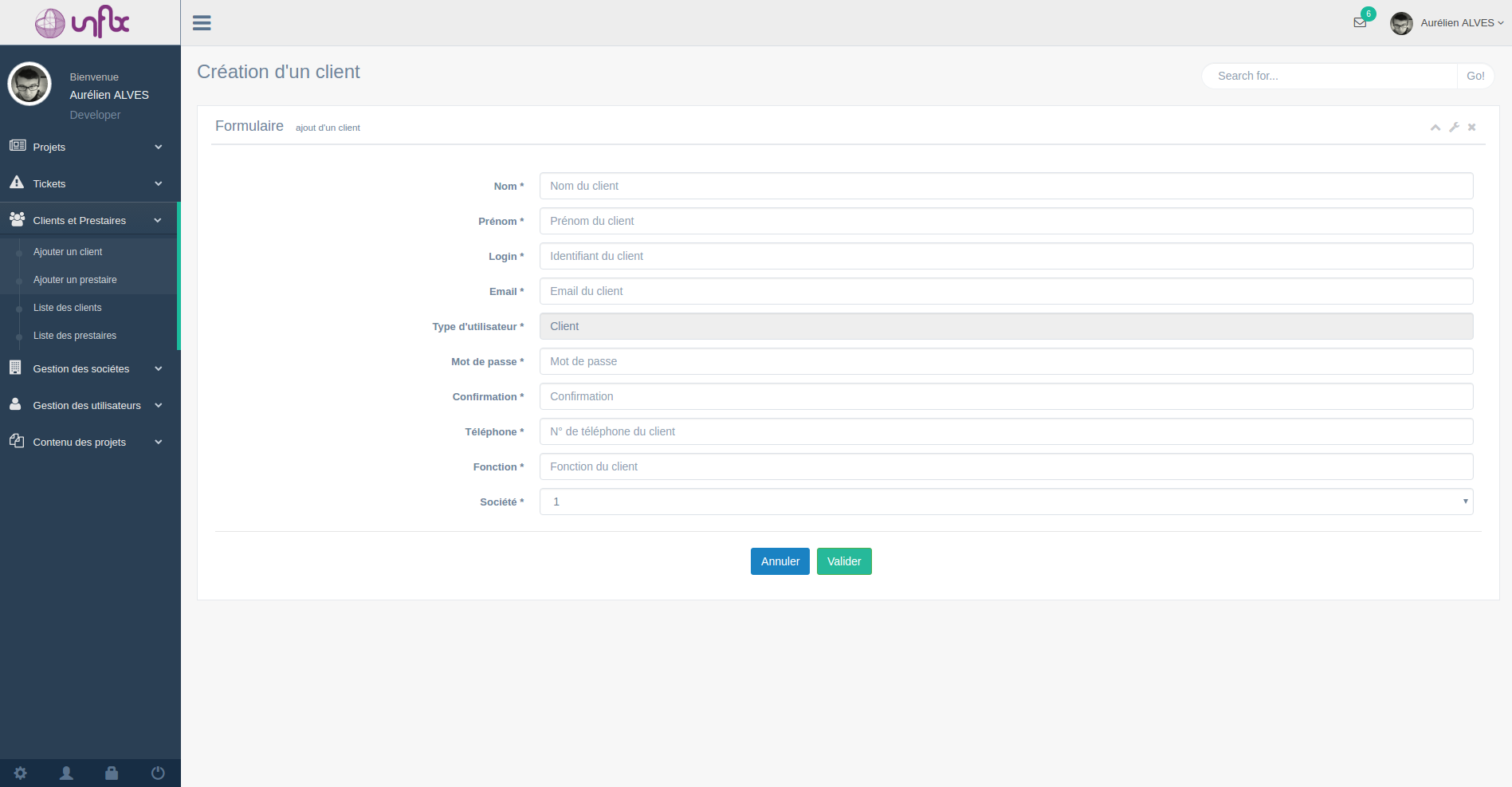Expand the Projets menu
Screen dimensions: 1512x787
89,147
